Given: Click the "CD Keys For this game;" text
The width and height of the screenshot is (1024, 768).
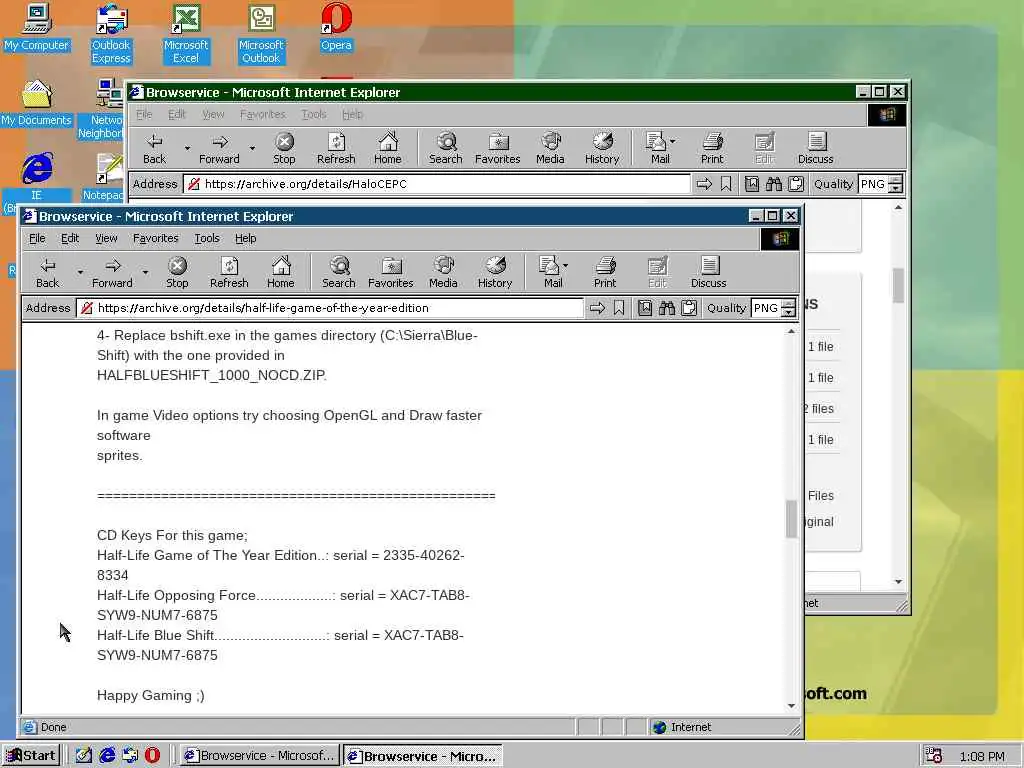Looking at the screenshot, I should (x=172, y=536).
